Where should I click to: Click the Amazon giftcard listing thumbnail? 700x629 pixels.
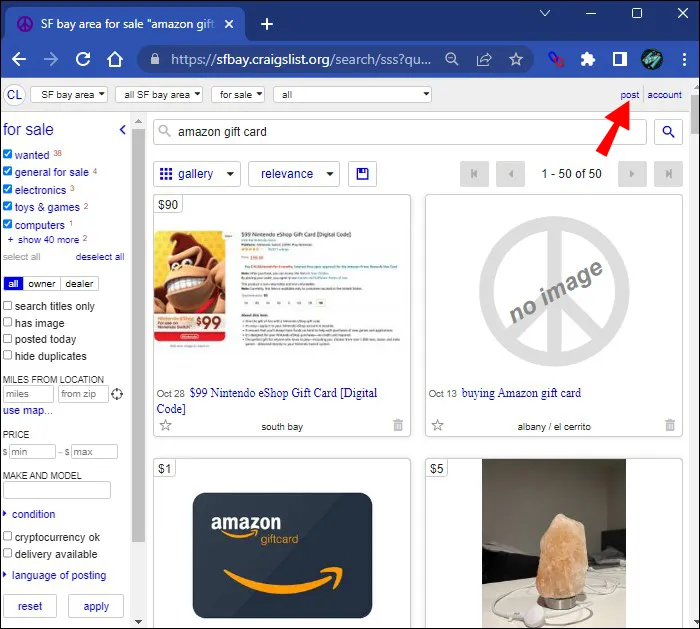pyautogui.click(x=282, y=555)
